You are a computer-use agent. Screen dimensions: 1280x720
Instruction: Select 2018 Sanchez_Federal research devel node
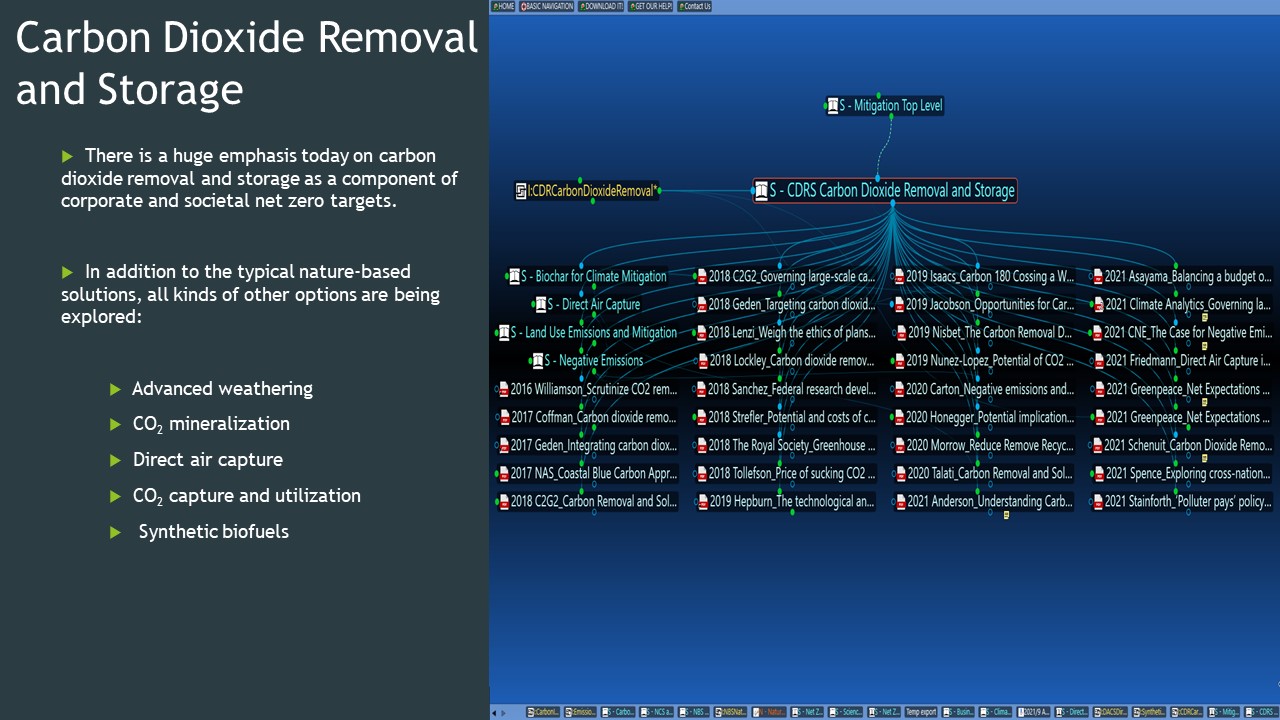786,389
